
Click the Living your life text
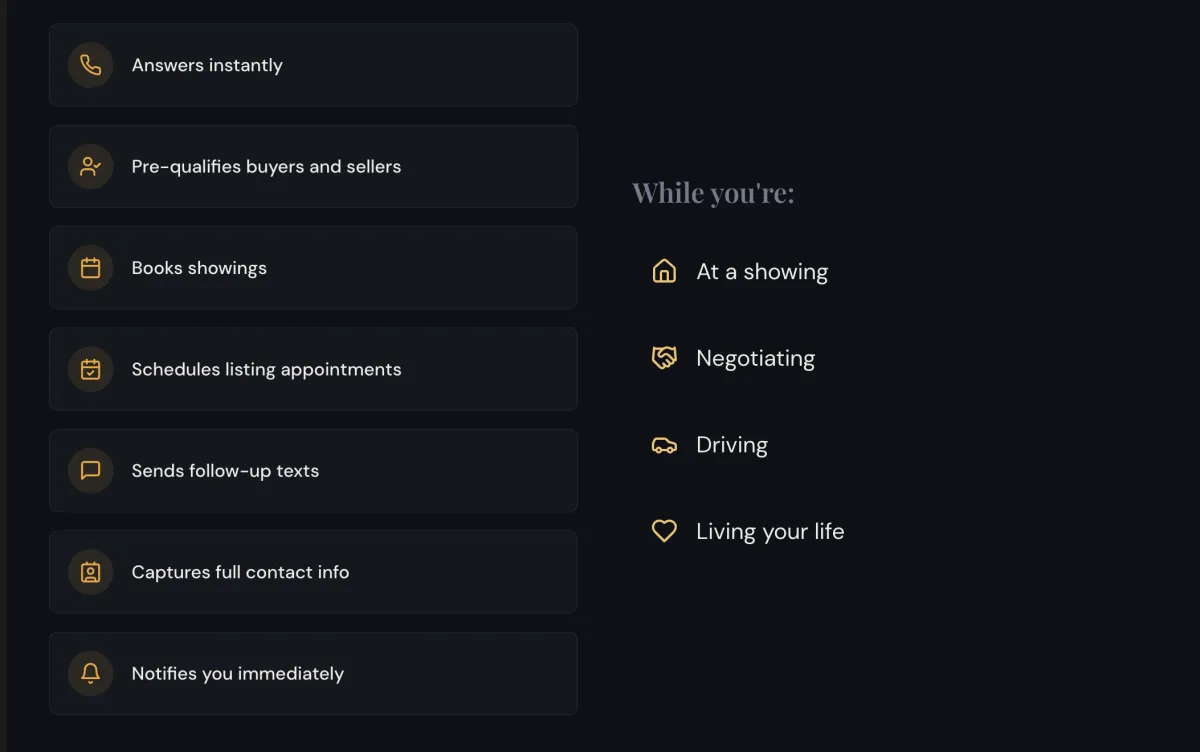pyautogui.click(x=770, y=531)
